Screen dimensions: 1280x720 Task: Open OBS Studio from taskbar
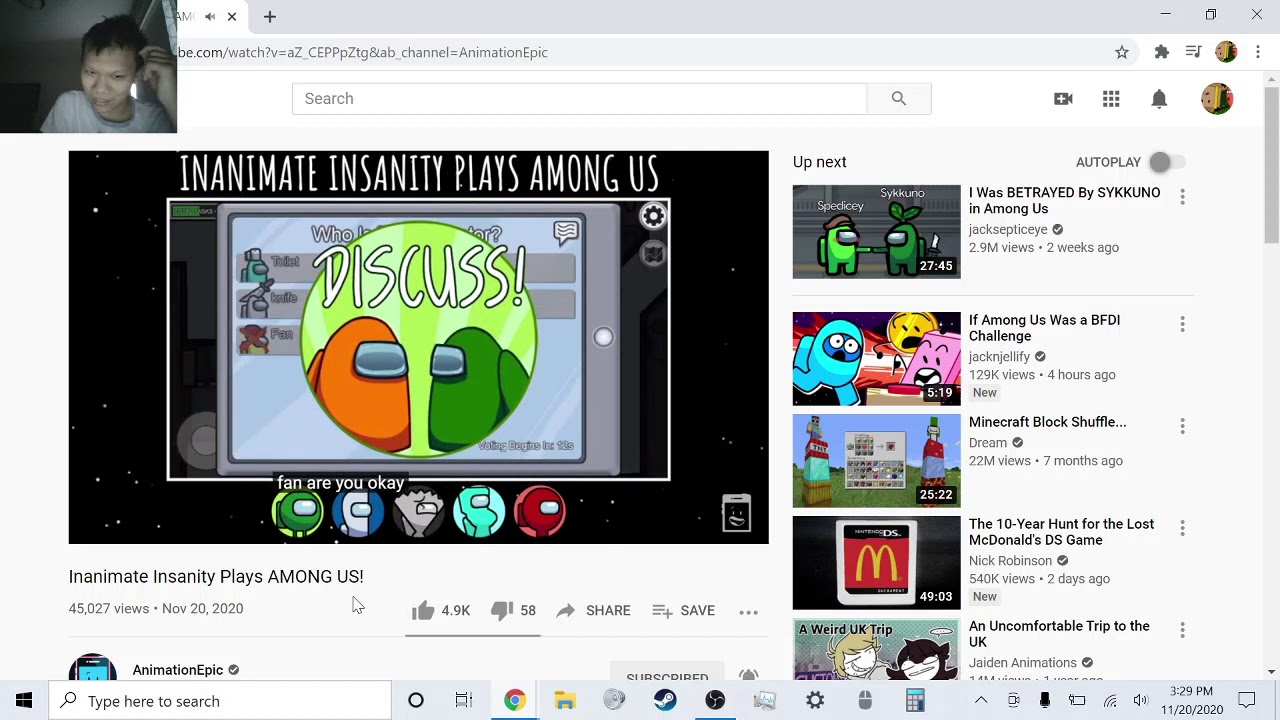(x=715, y=701)
